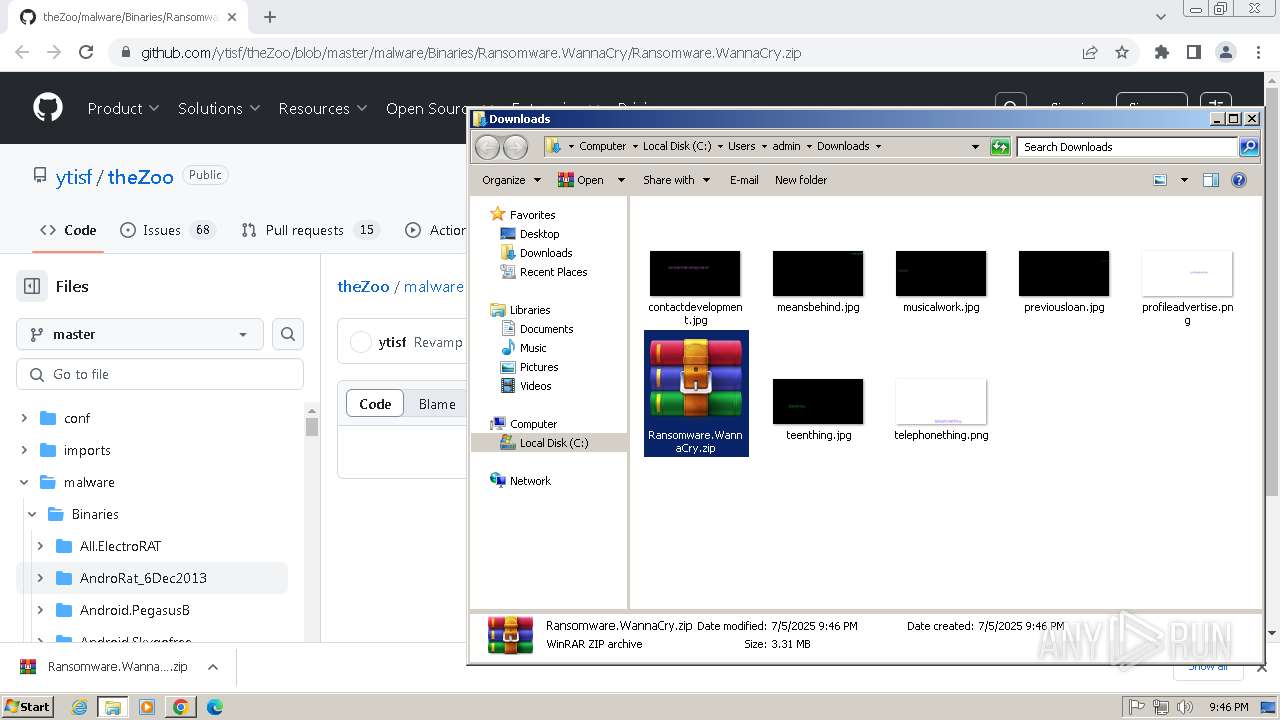Click the volume speaker tray icon
Viewport: 1280px width, 720px height.
[1185, 707]
